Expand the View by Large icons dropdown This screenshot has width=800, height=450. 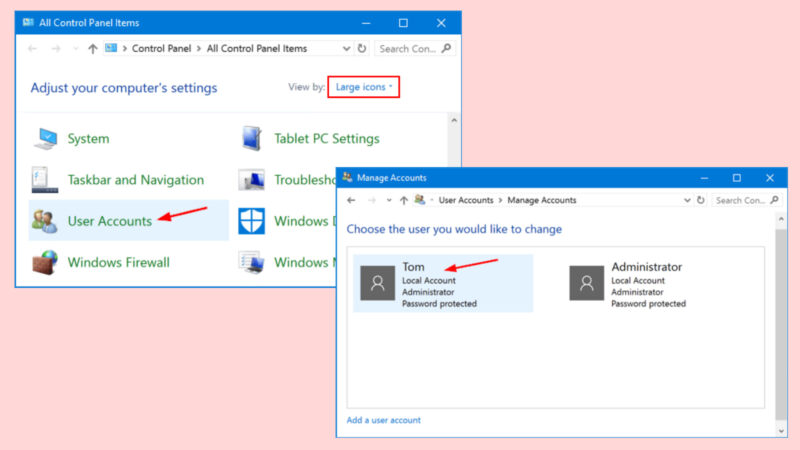(364, 88)
